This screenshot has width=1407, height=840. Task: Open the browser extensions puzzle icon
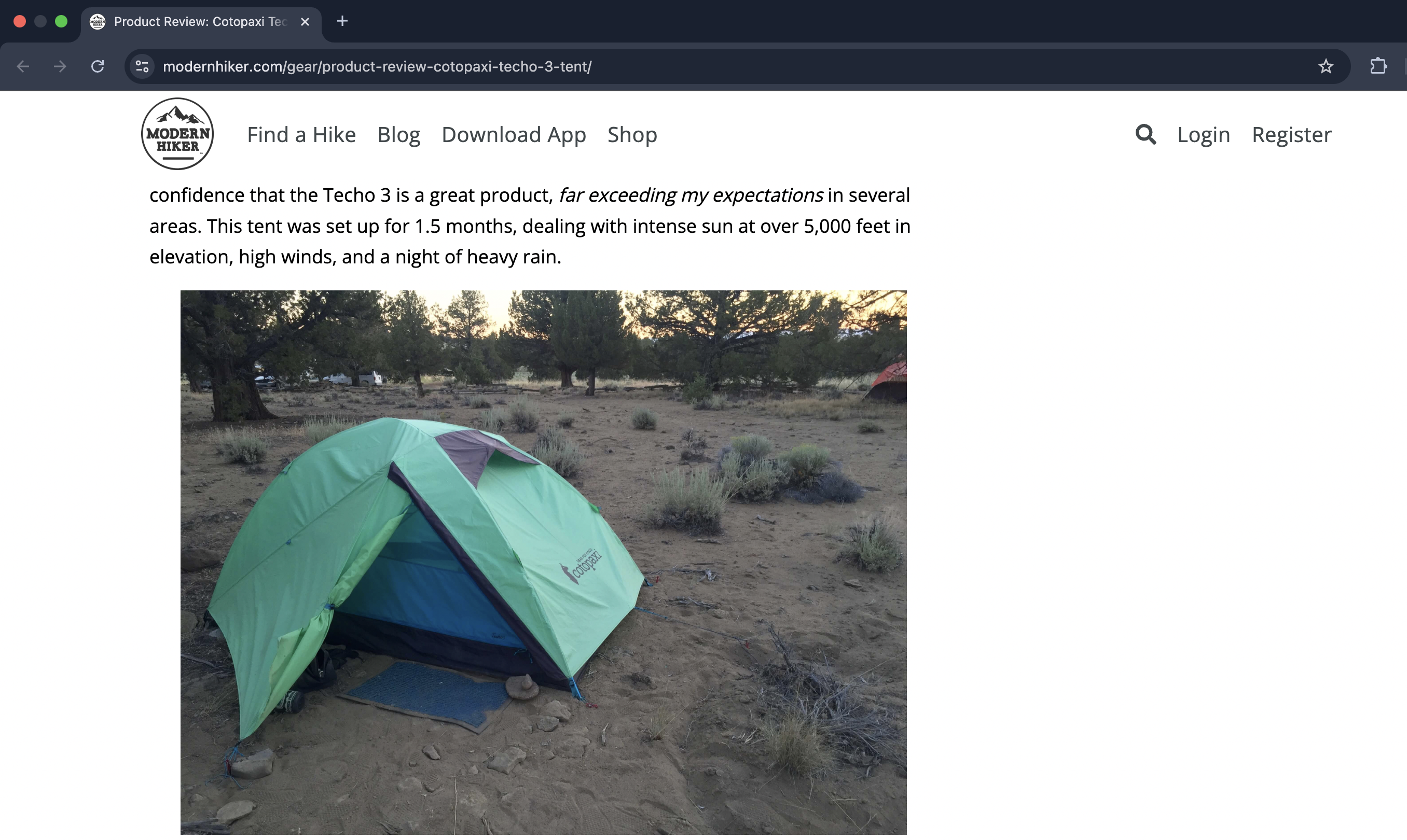(1378, 67)
